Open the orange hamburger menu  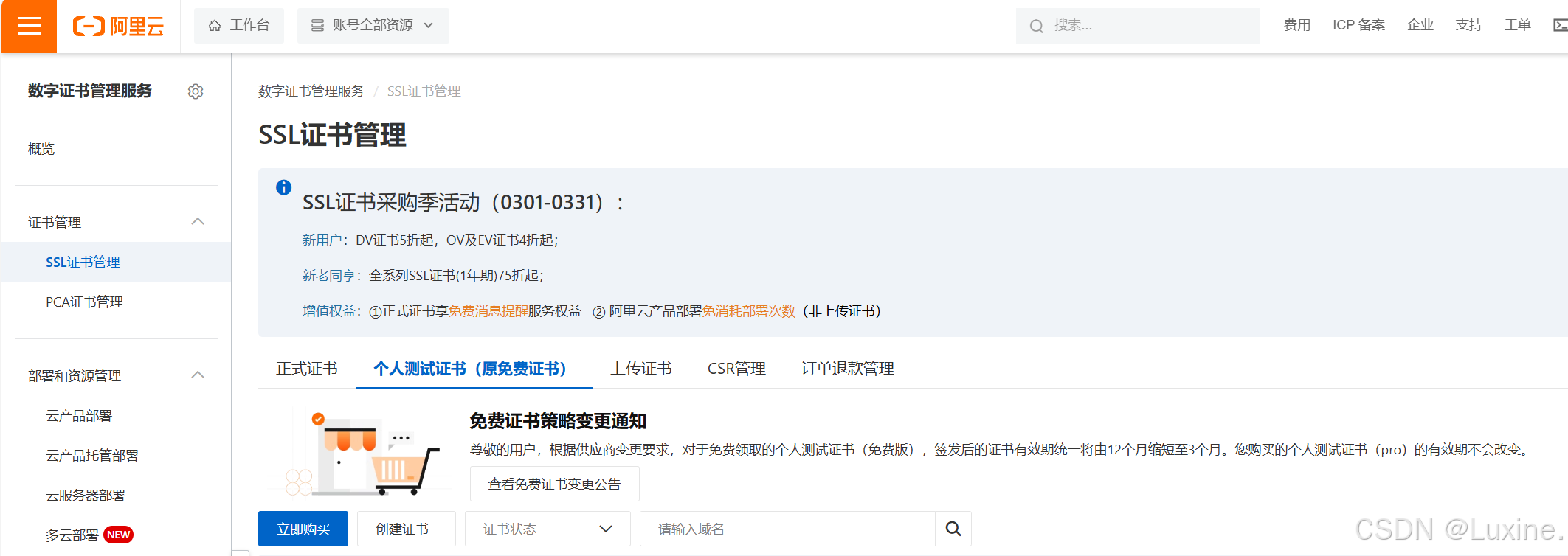[29, 27]
